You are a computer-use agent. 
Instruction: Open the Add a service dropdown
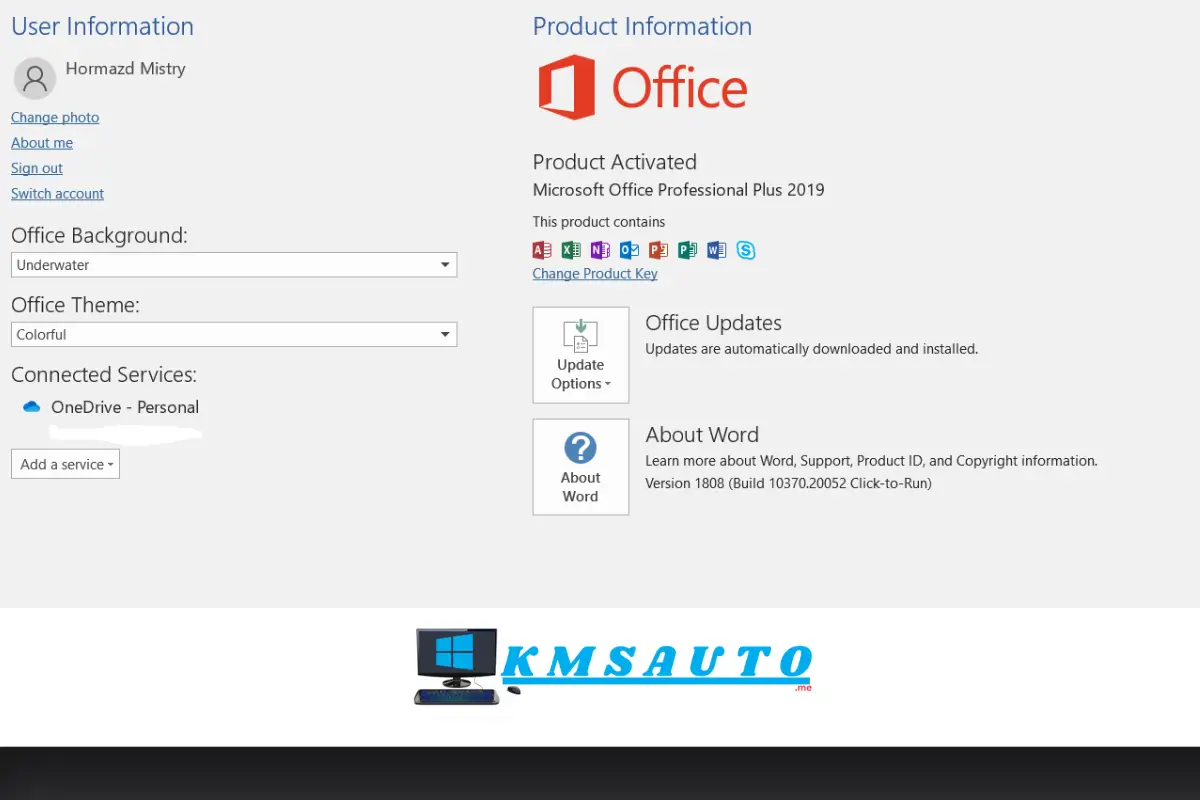point(66,464)
